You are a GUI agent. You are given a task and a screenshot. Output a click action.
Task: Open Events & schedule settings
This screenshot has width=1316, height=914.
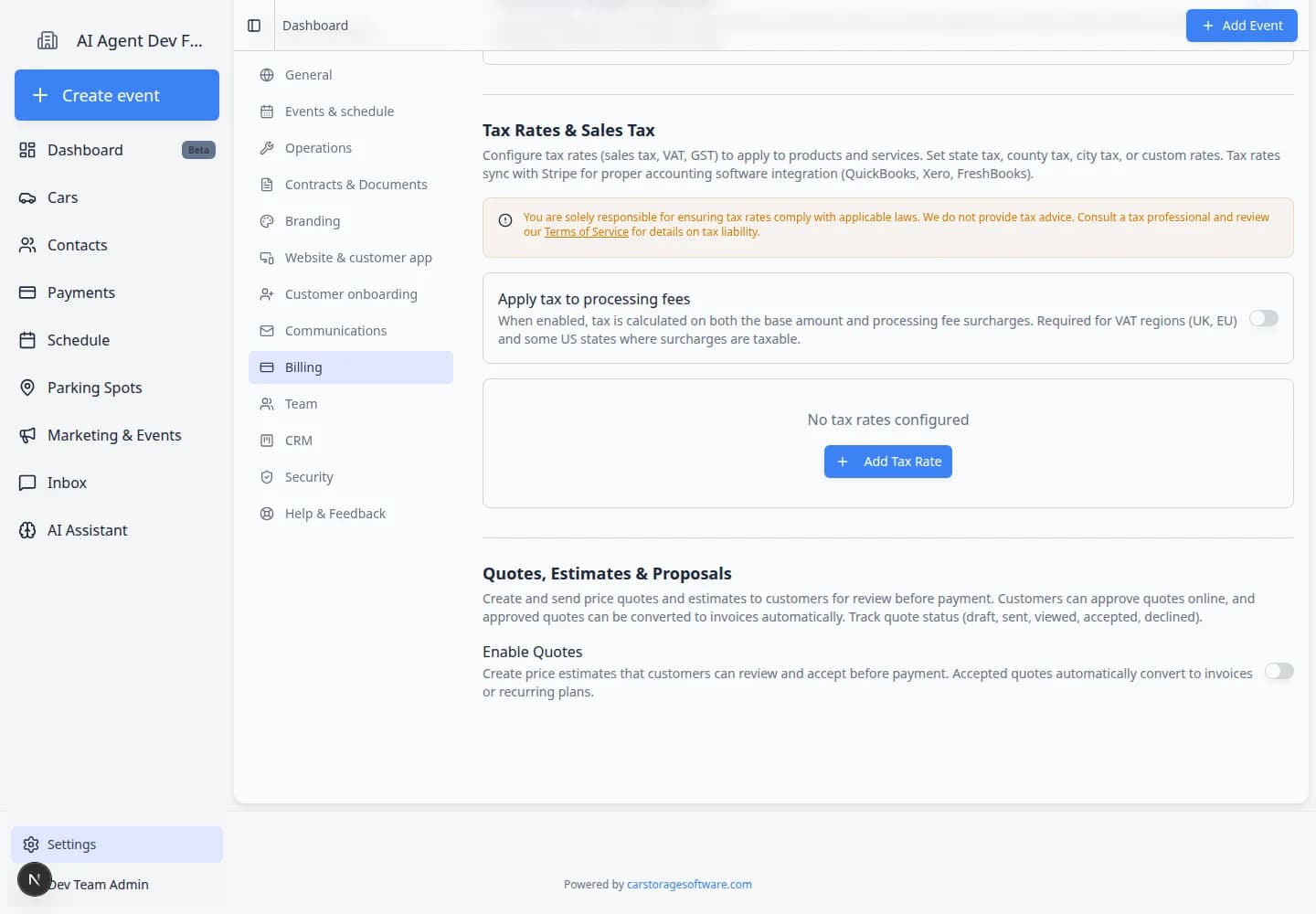(x=351, y=112)
